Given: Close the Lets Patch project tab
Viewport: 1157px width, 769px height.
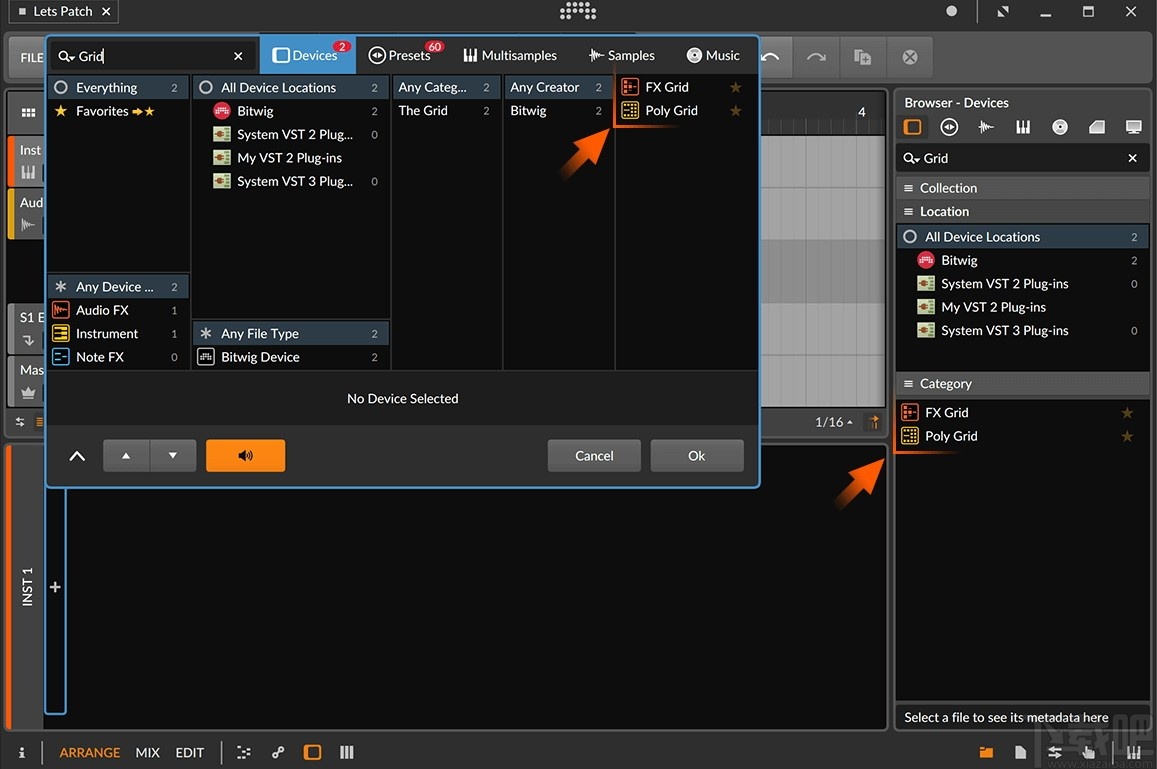Looking at the screenshot, I should coord(106,11).
